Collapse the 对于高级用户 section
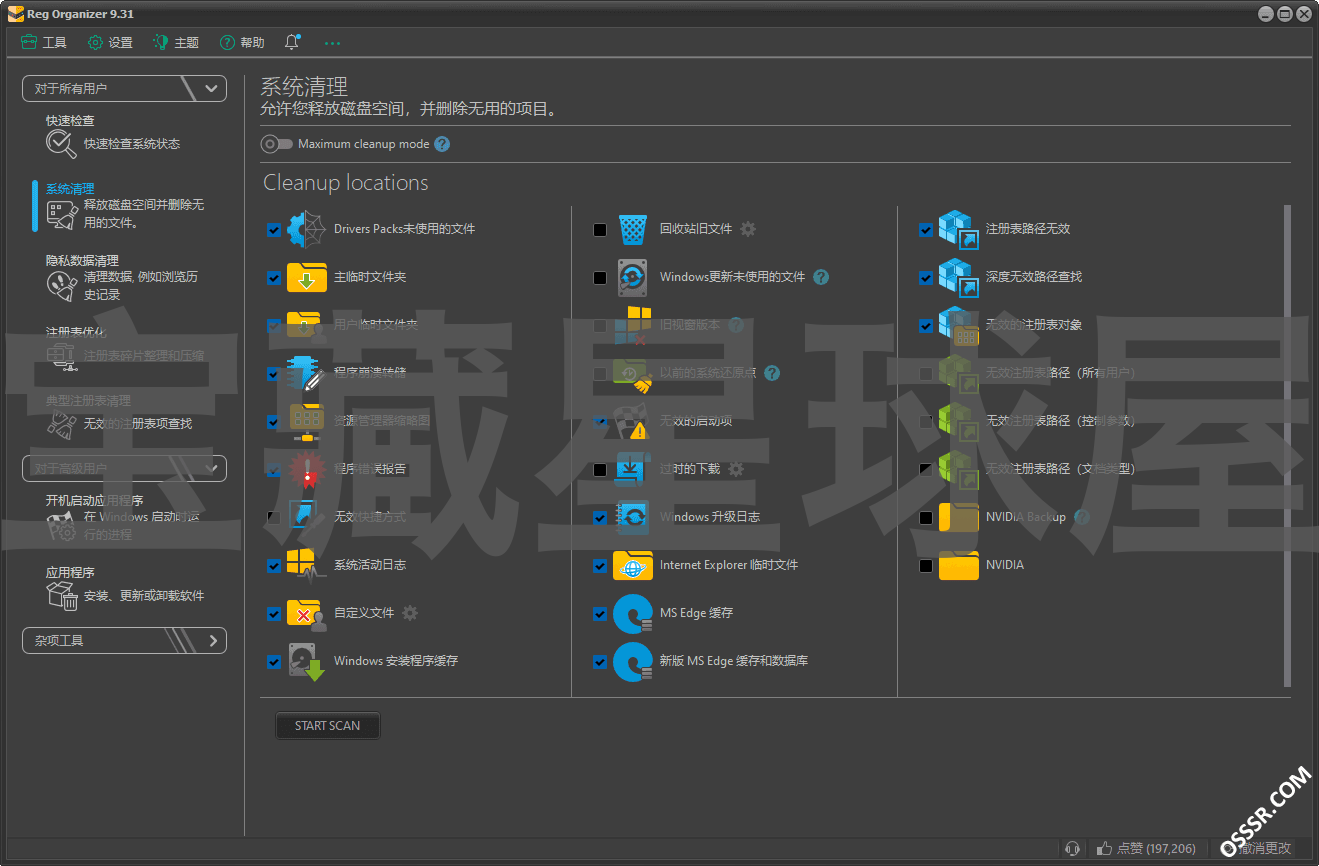 (124, 468)
